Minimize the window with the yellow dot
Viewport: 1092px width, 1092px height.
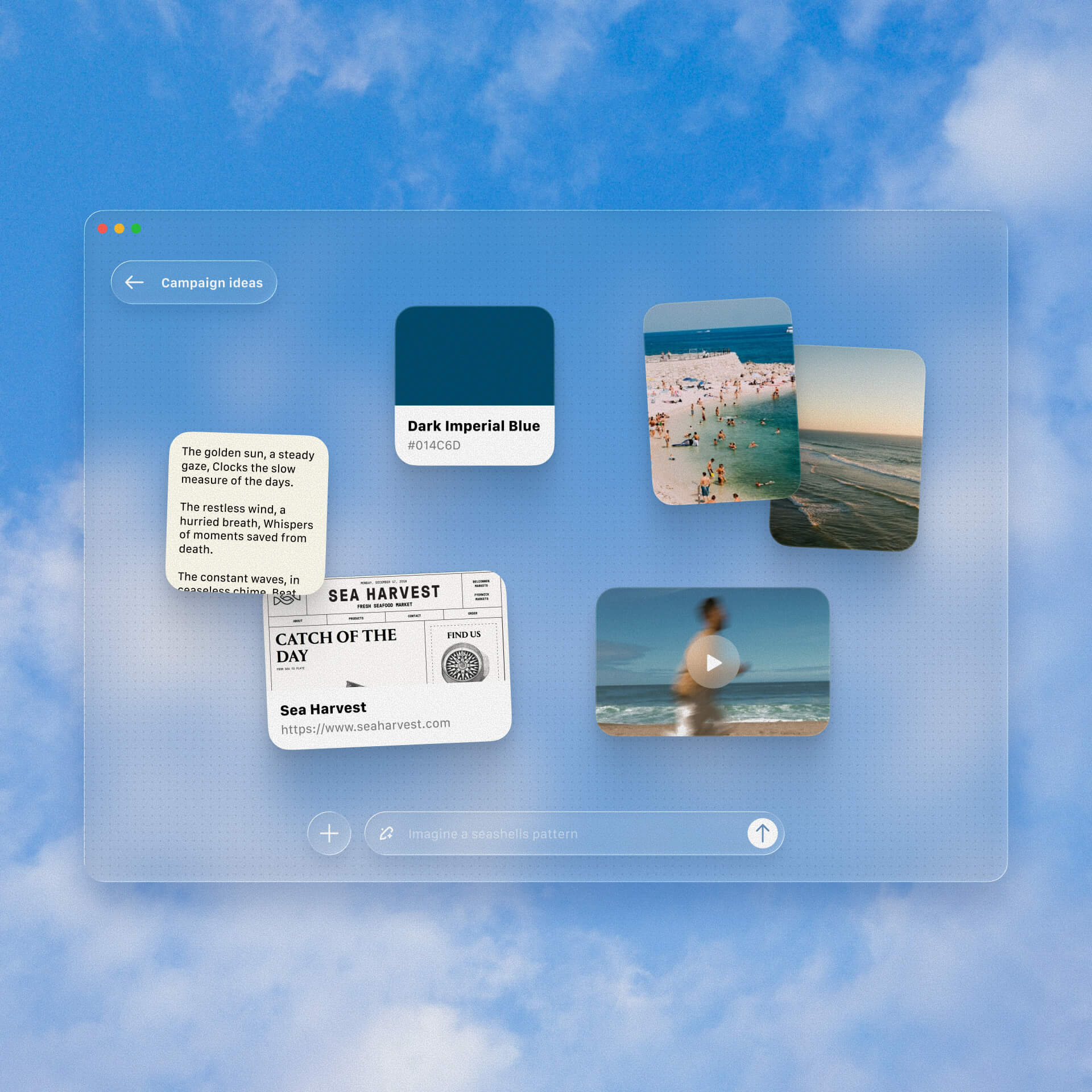pyautogui.click(x=119, y=229)
